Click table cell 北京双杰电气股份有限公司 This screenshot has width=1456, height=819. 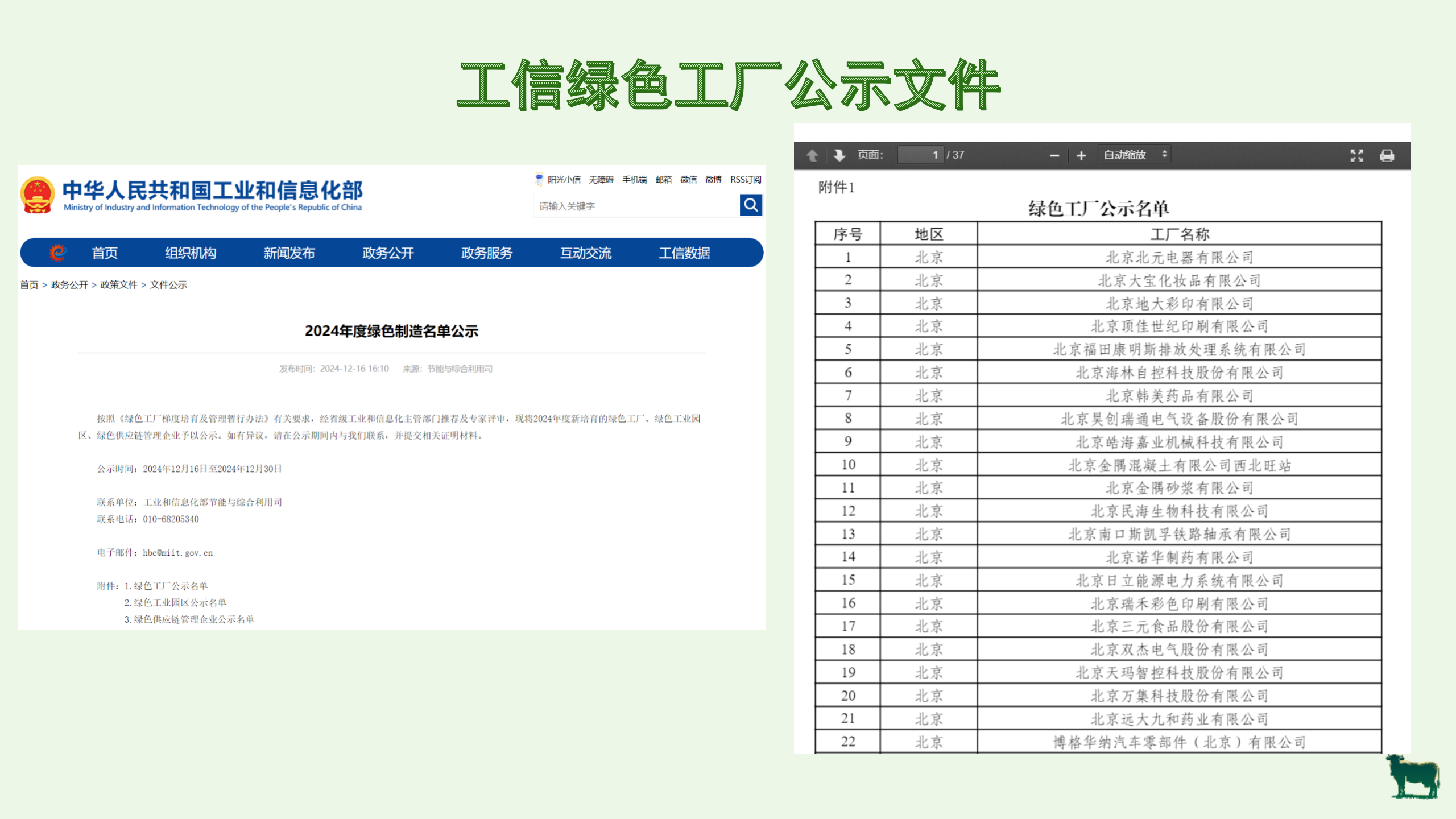(1180, 650)
